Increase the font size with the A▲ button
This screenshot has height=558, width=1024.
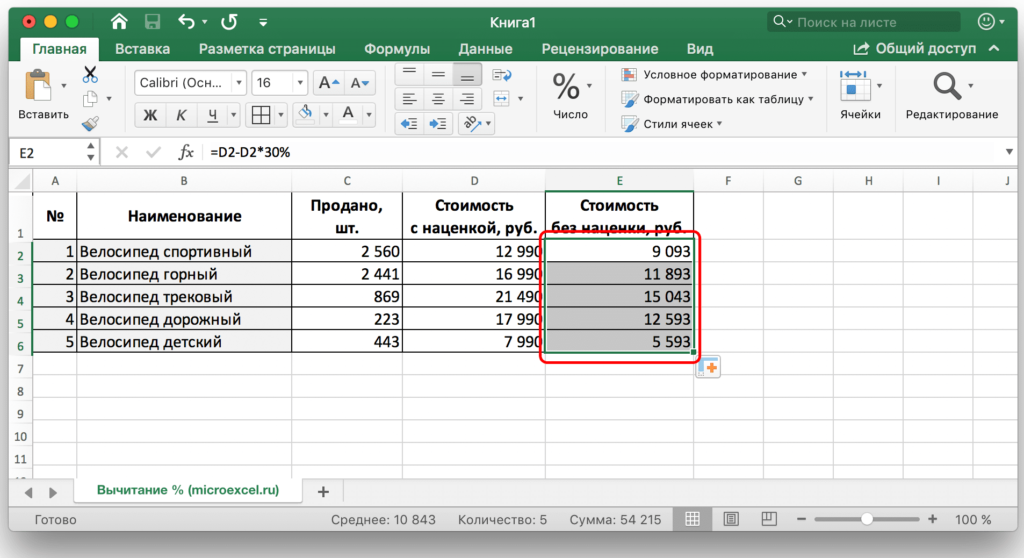click(x=328, y=83)
